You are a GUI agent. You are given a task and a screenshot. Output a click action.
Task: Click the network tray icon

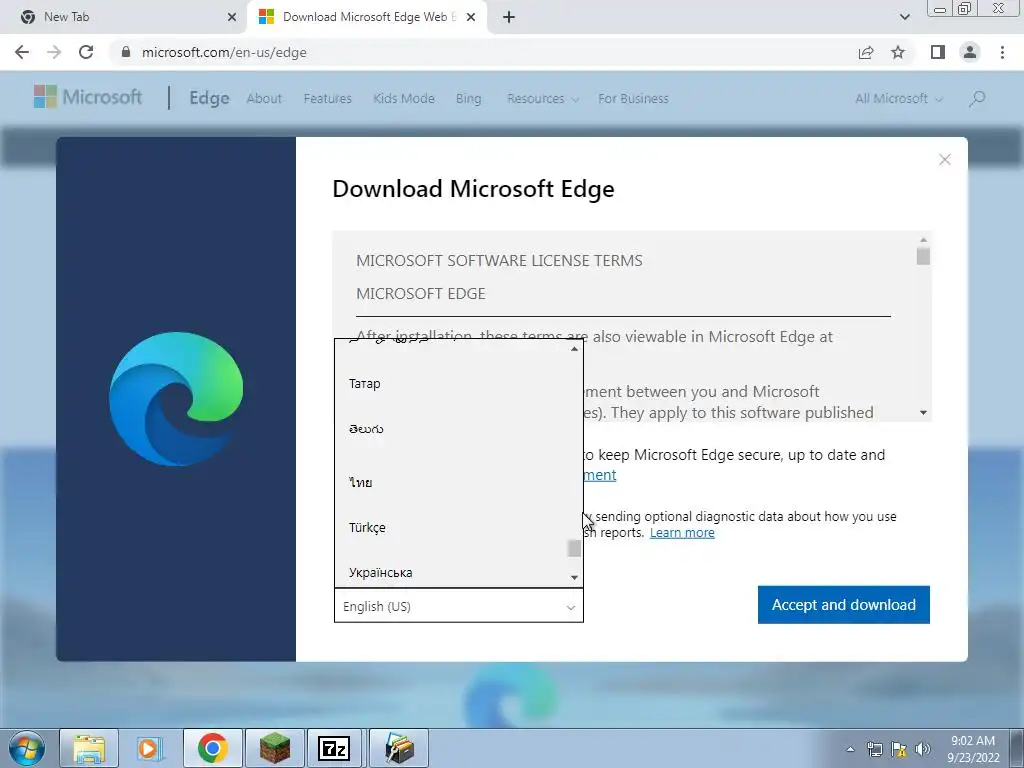874,749
